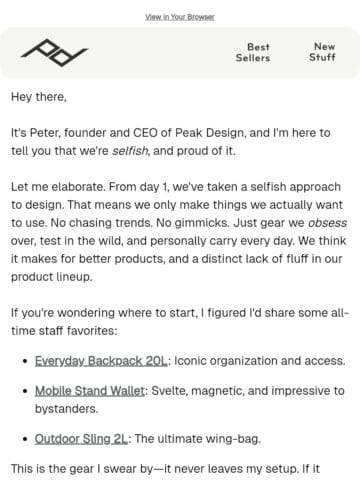360x480 pixels.
Task: Open the View in Your Browser link
Action: pos(180,17)
